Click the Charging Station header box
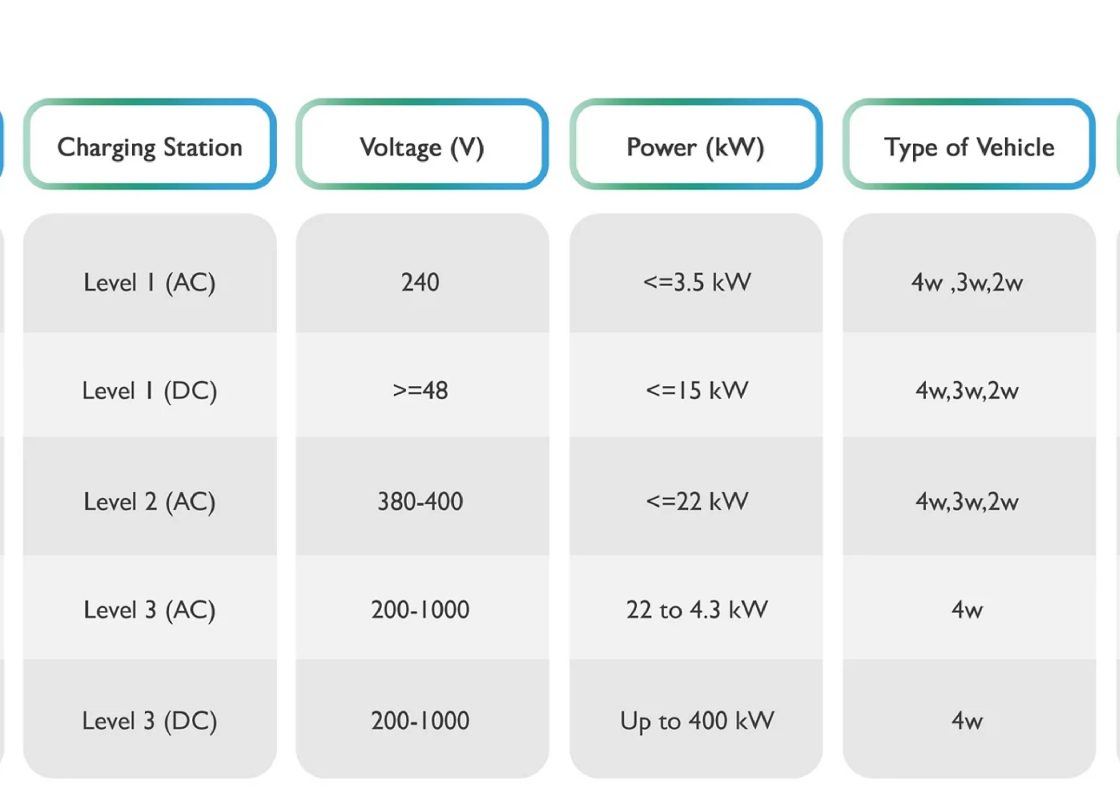This screenshot has width=1120, height=800. coord(150,144)
